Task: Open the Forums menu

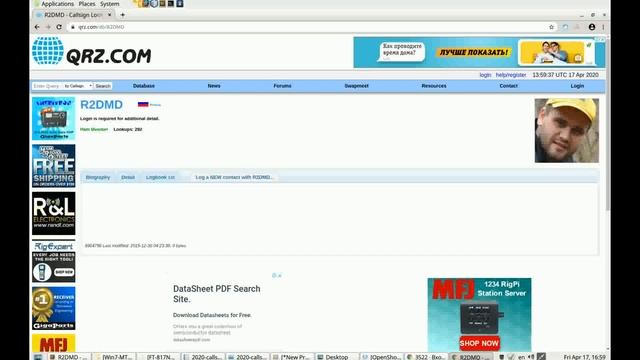Action: coord(282,86)
